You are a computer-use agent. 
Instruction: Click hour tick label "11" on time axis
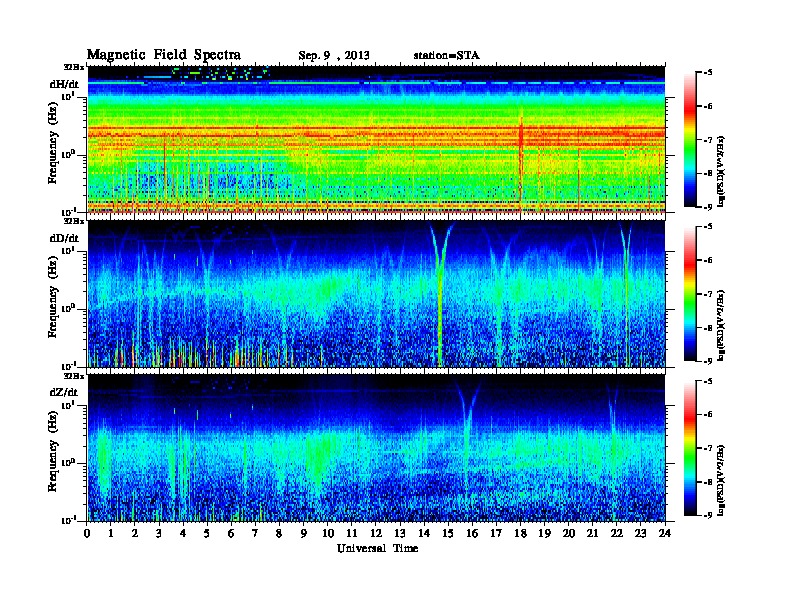(x=352, y=533)
